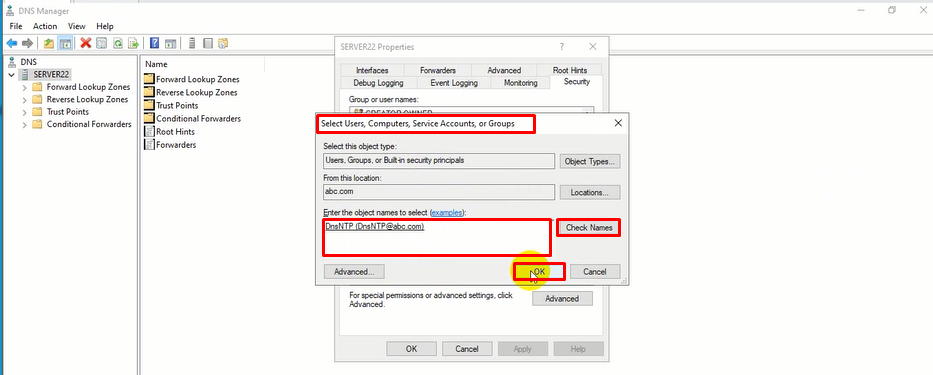Go up one level with folder-arrow icon
933x375 pixels.
pyautogui.click(x=49, y=43)
